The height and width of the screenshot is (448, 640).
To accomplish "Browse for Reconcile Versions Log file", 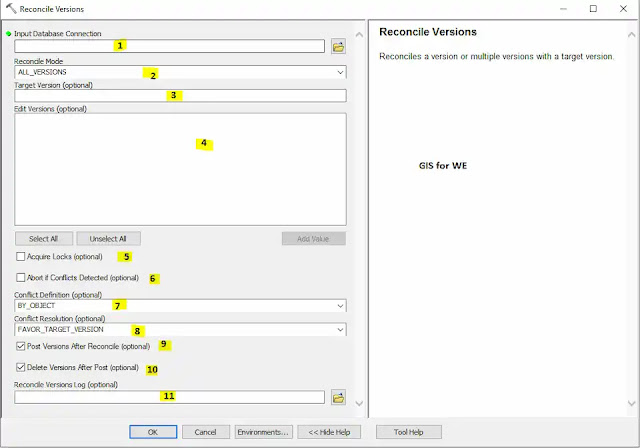I will coord(338,397).
